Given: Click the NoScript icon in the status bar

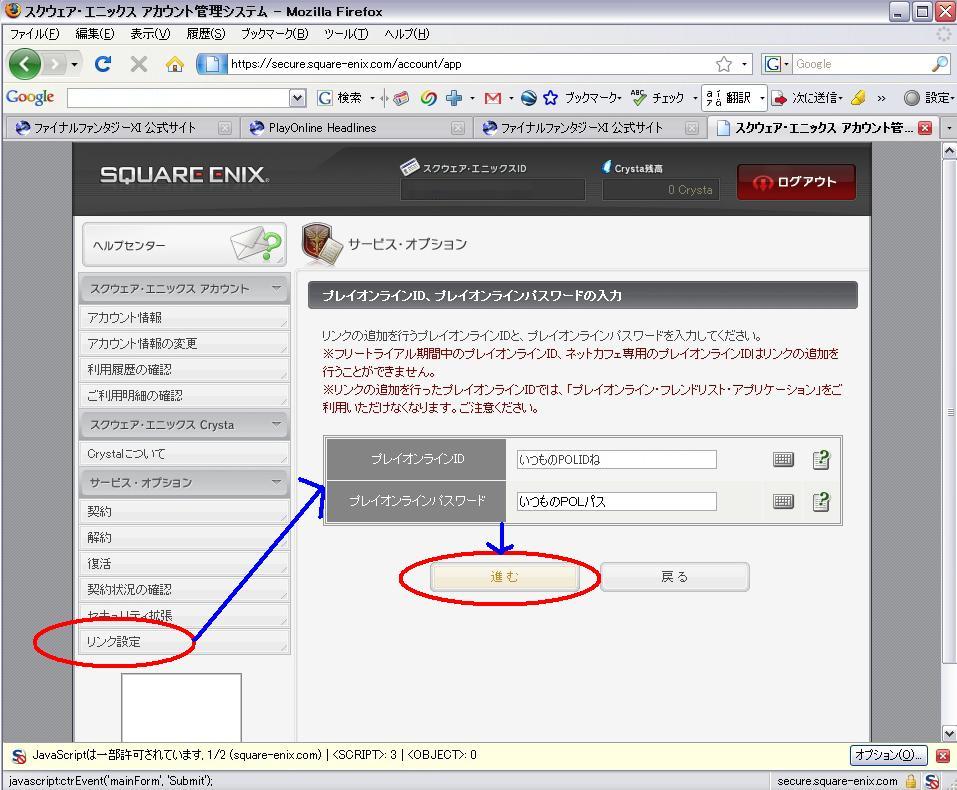Looking at the screenshot, I should [x=933, y=781].
